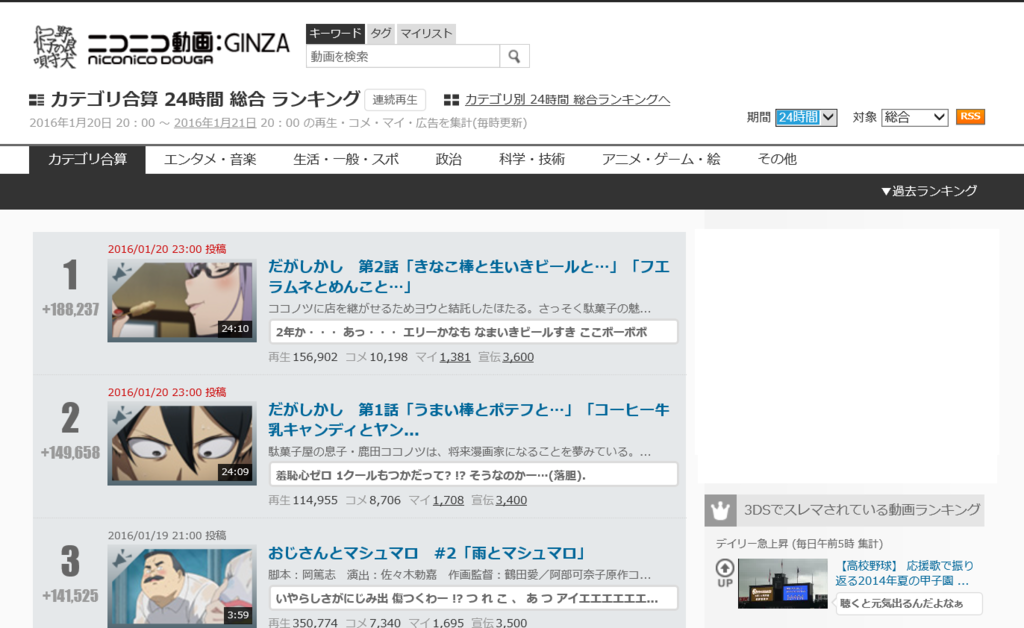
Task: Click the 駄菓子屋の息子 description text
Action: (460, 451)
